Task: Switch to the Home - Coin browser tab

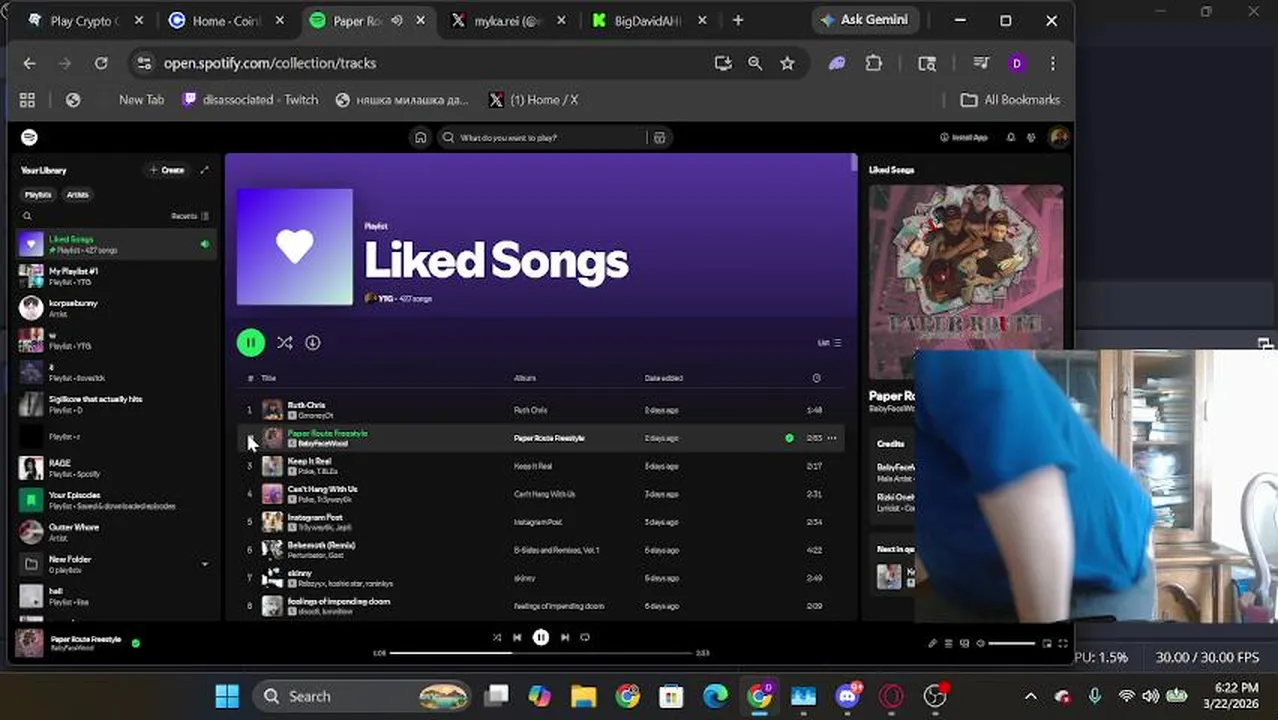Action: 227,20
